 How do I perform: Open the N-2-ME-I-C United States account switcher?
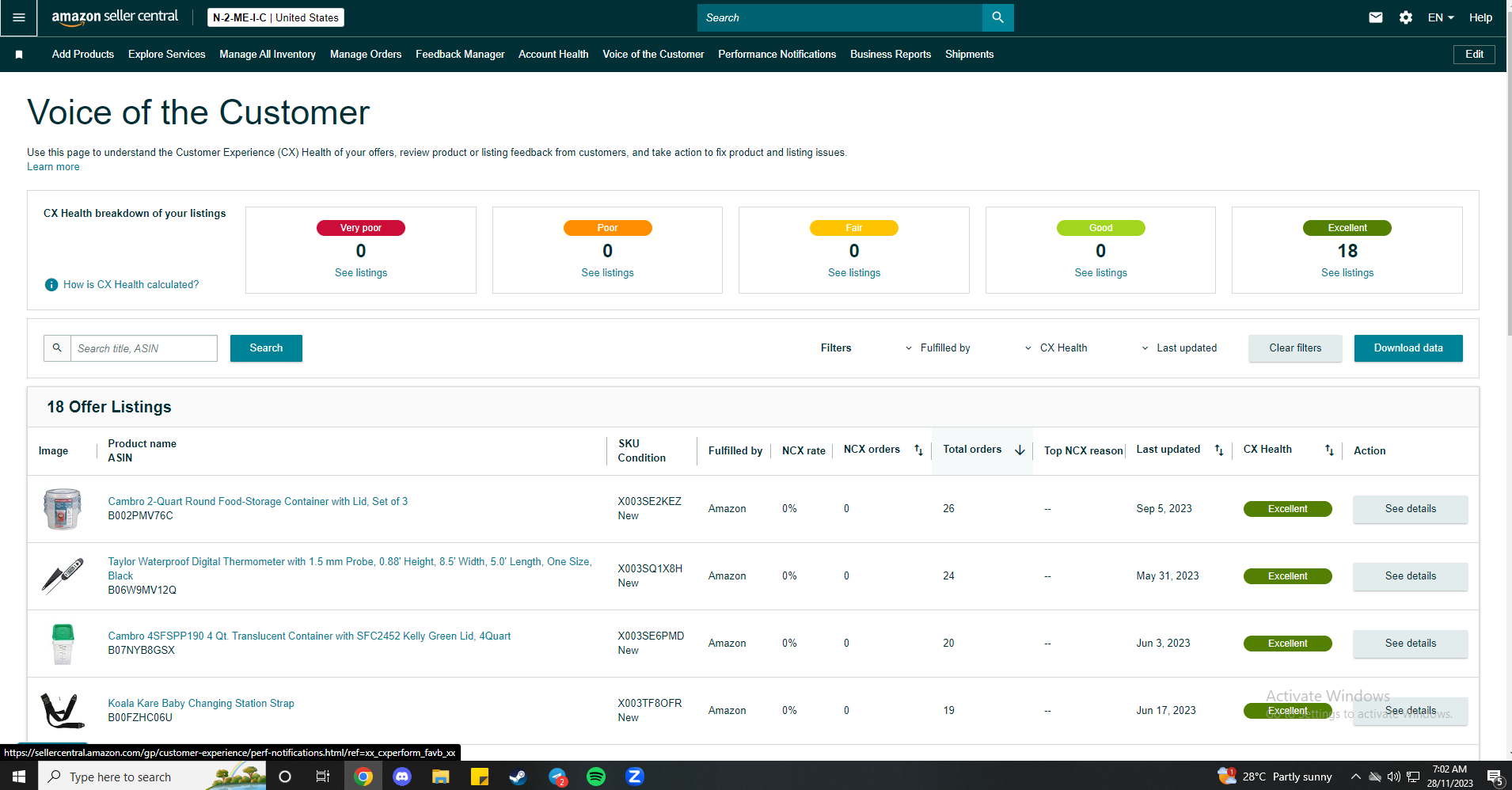275,17
